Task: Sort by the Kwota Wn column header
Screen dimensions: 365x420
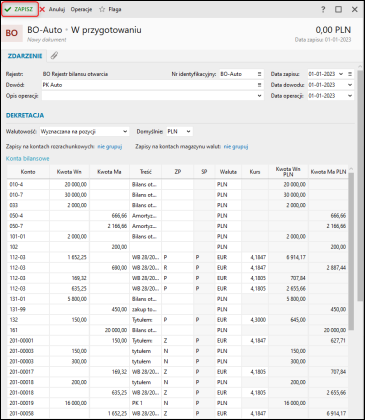Action: [x=69, y=172]
